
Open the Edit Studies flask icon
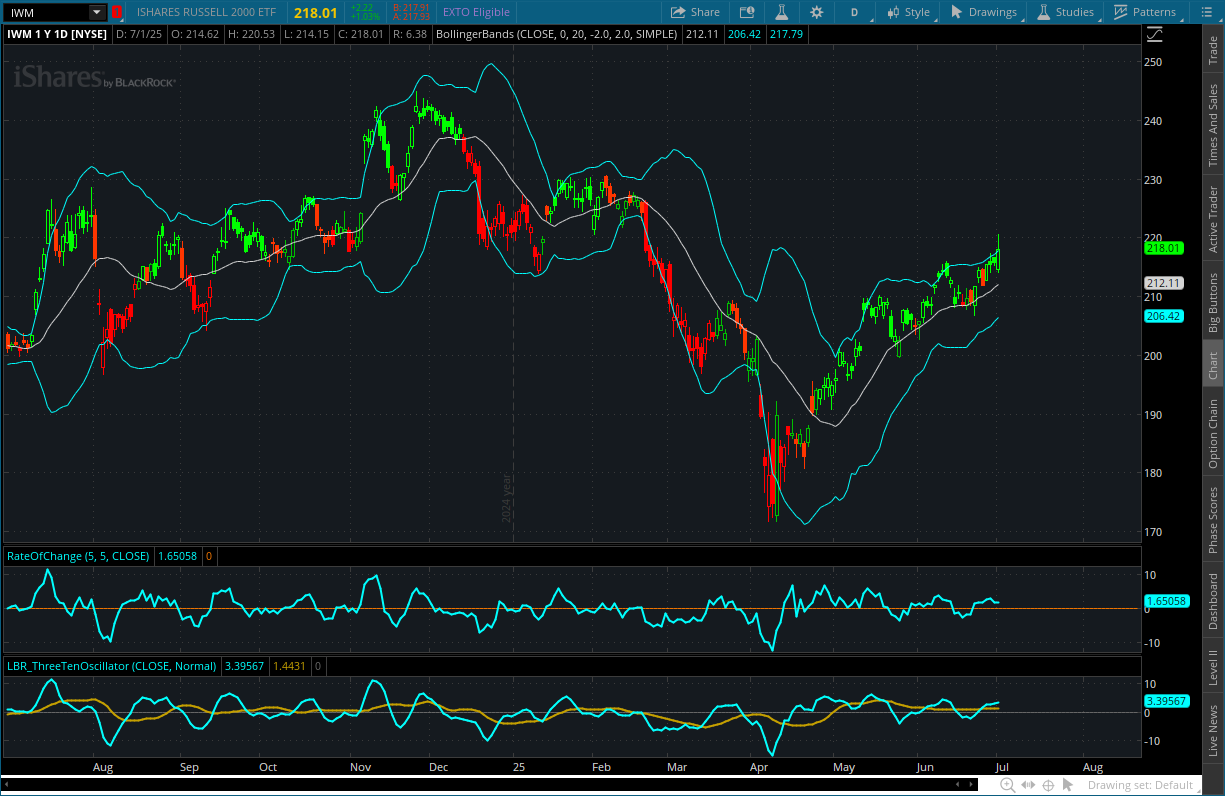click(782, 12)
